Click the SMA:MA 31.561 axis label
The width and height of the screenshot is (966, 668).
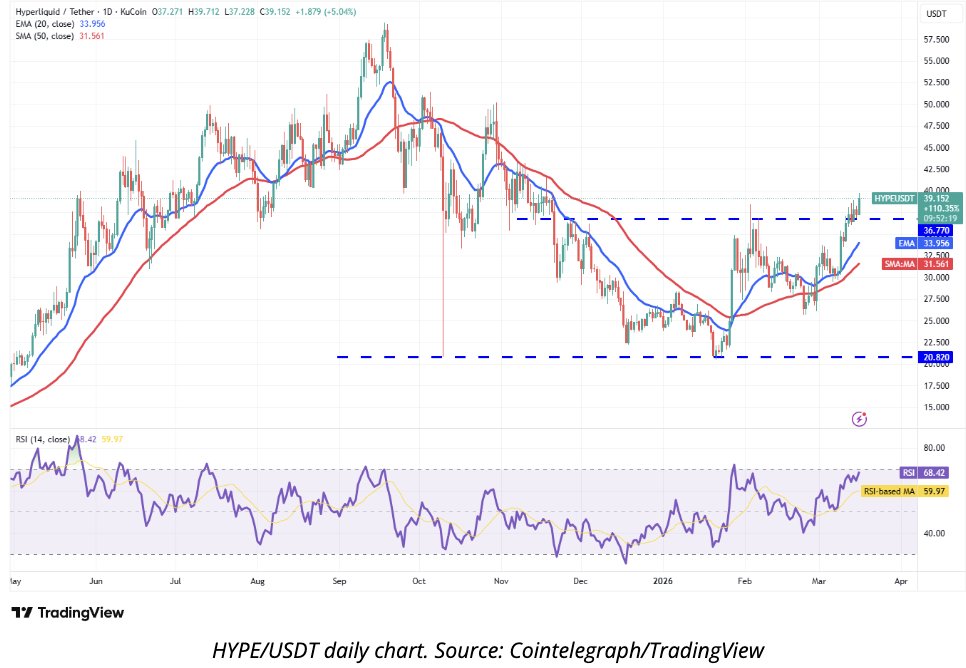(917, 264)
